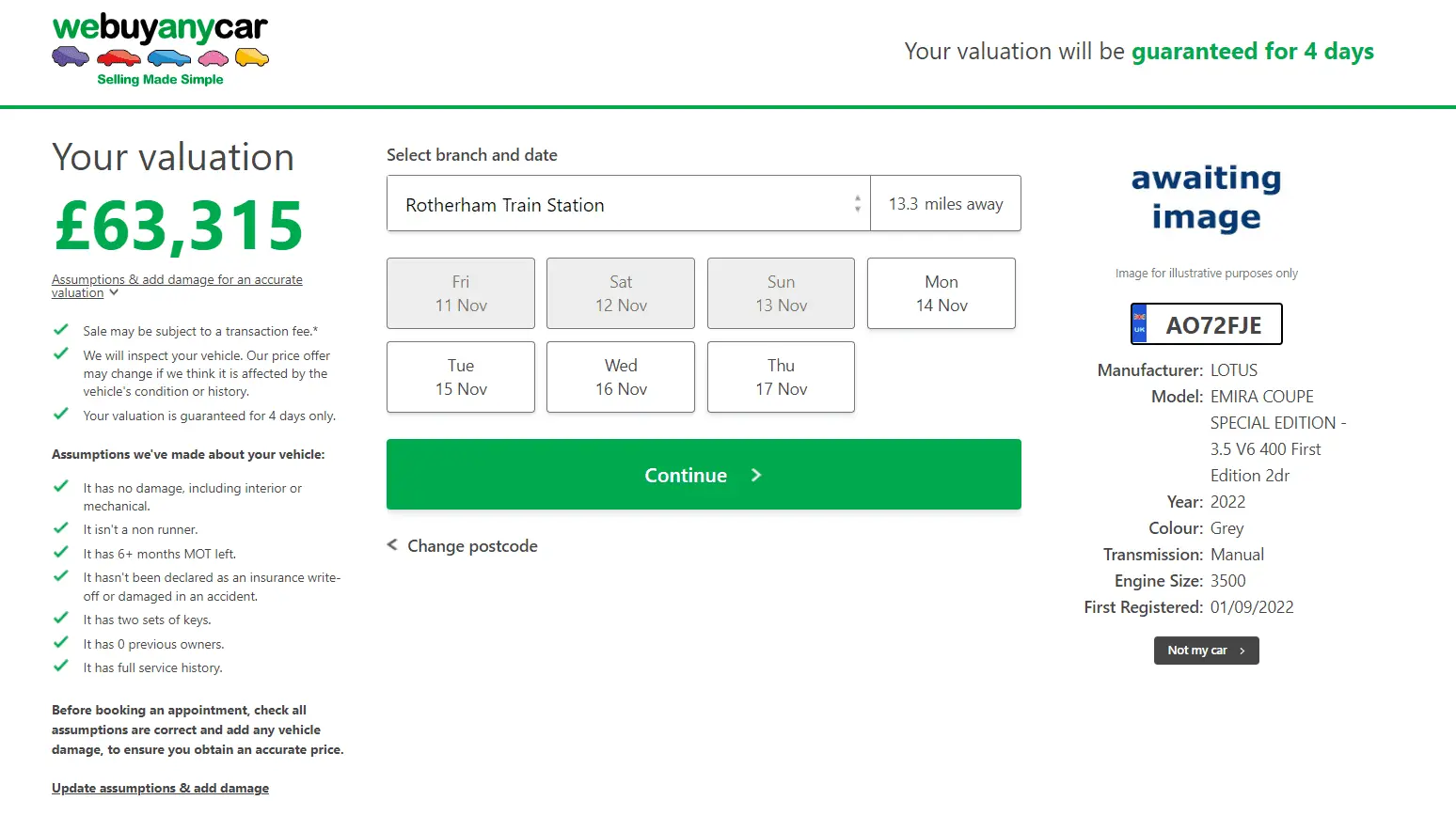Open the Rotherham Train Station branch dropdown
This screenshot has width=1456, height=816.
tap(628, 204)
